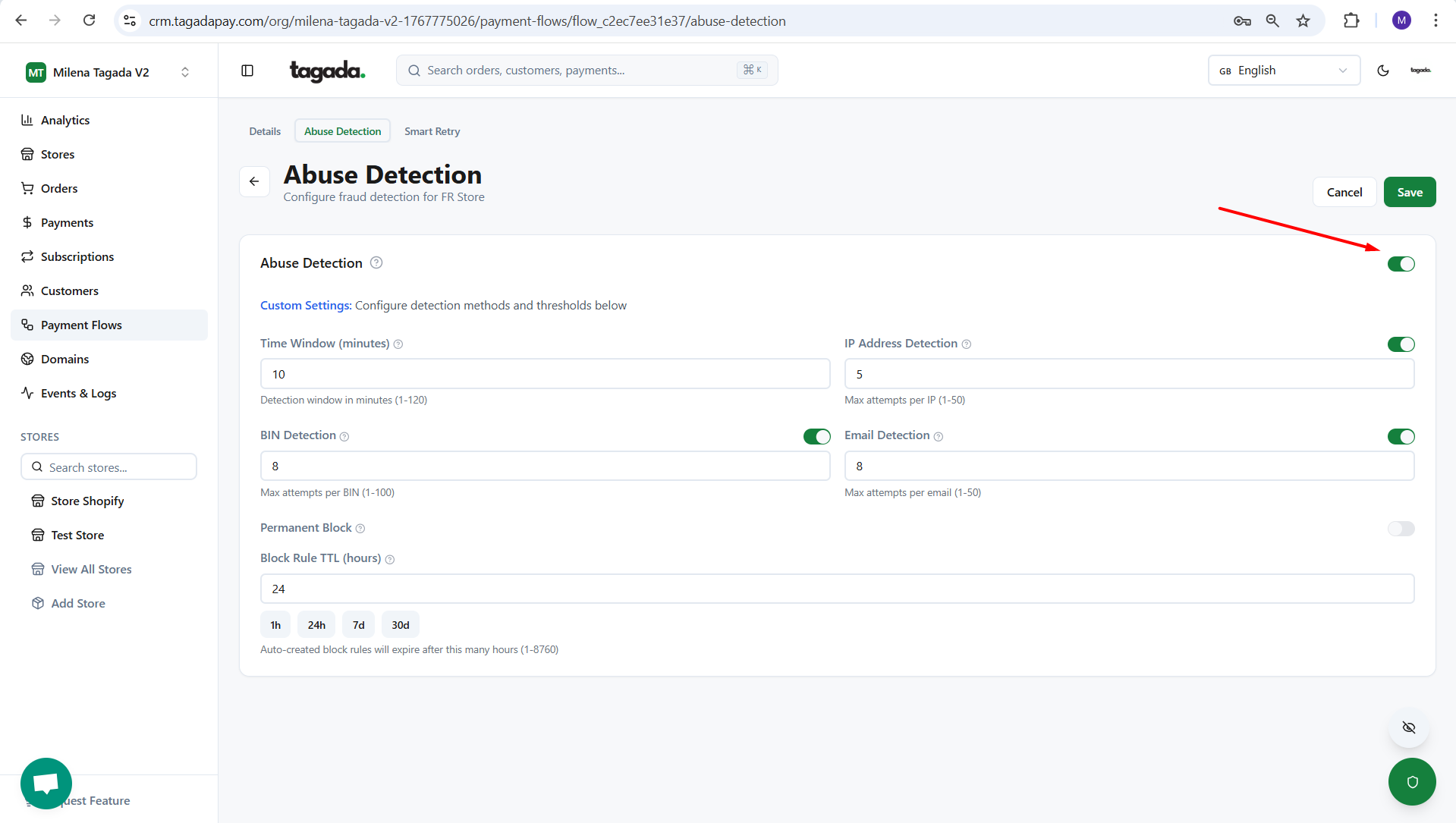Screen dimensions: 1456x823
Task: Toggle the sidebar collapse icon
Action: click(x=247, y=71)
